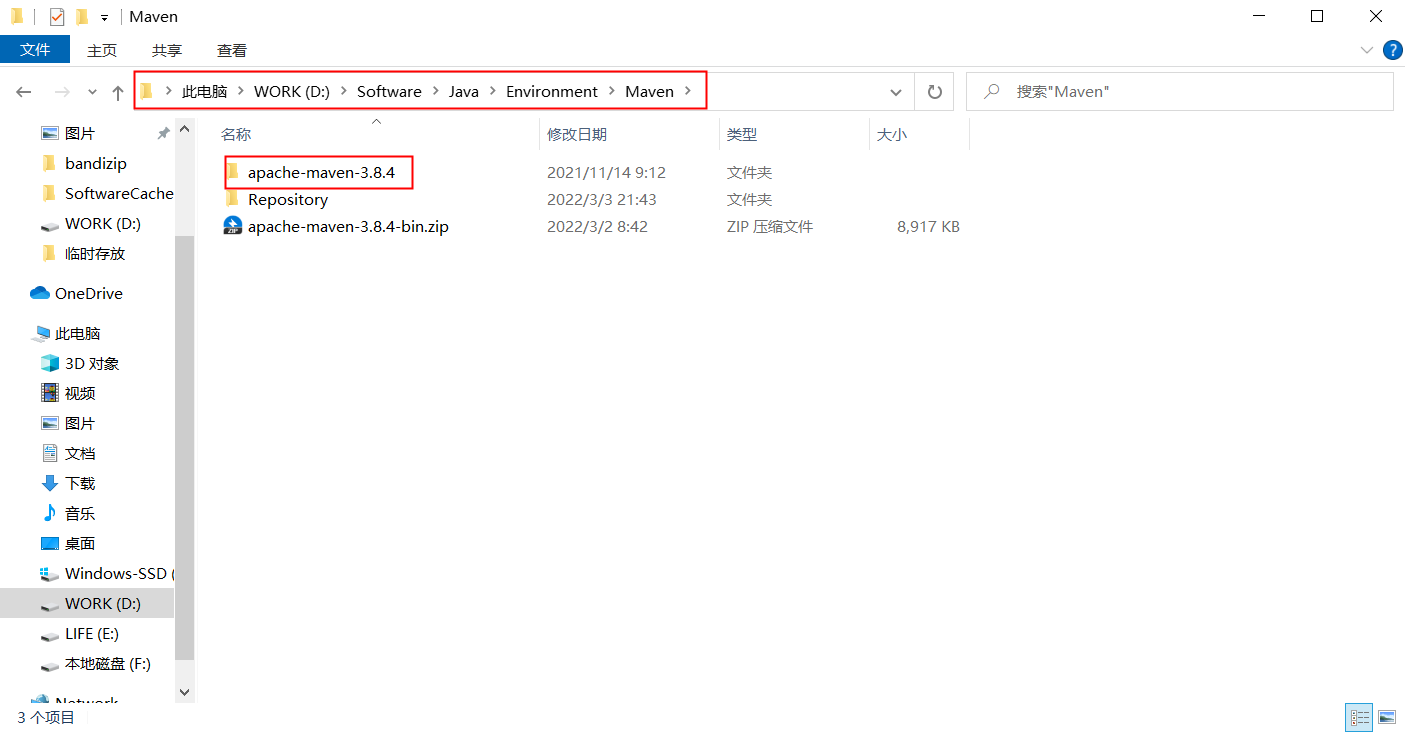Screen dimensions: 1405x732
Task: Click the 下载 download arrow icon
Action: pos(50,483)
